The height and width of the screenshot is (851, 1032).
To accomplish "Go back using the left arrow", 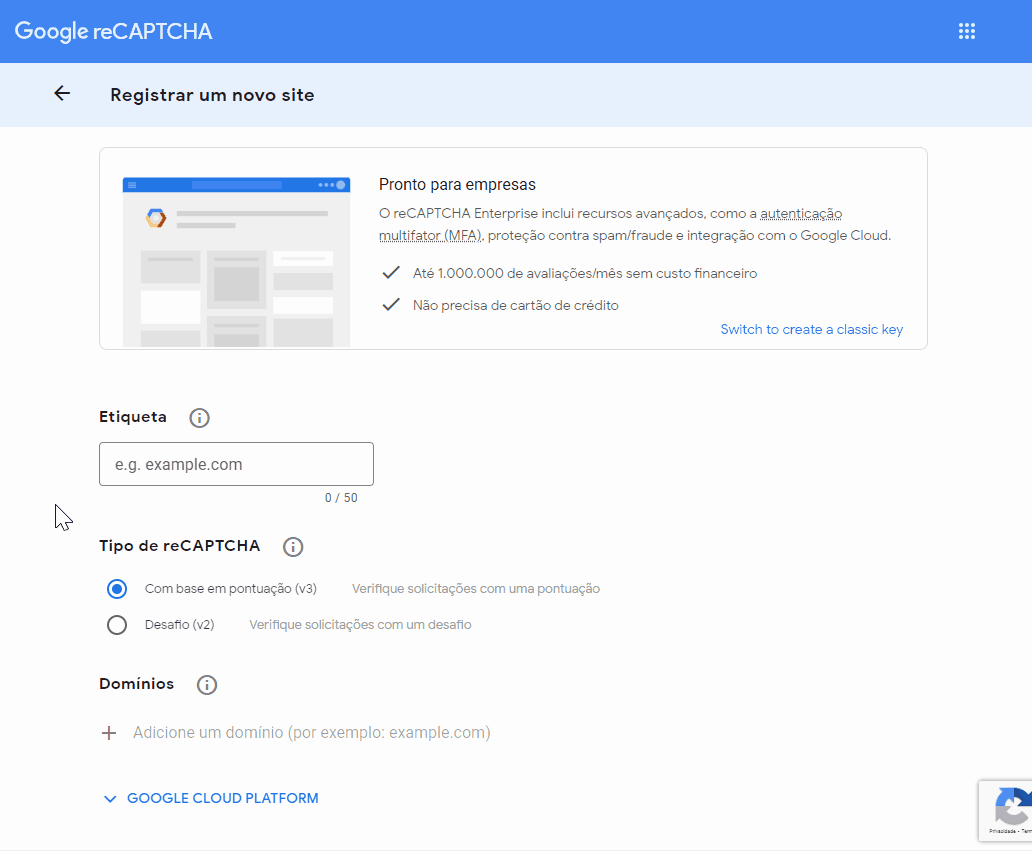I will (62, 93).
